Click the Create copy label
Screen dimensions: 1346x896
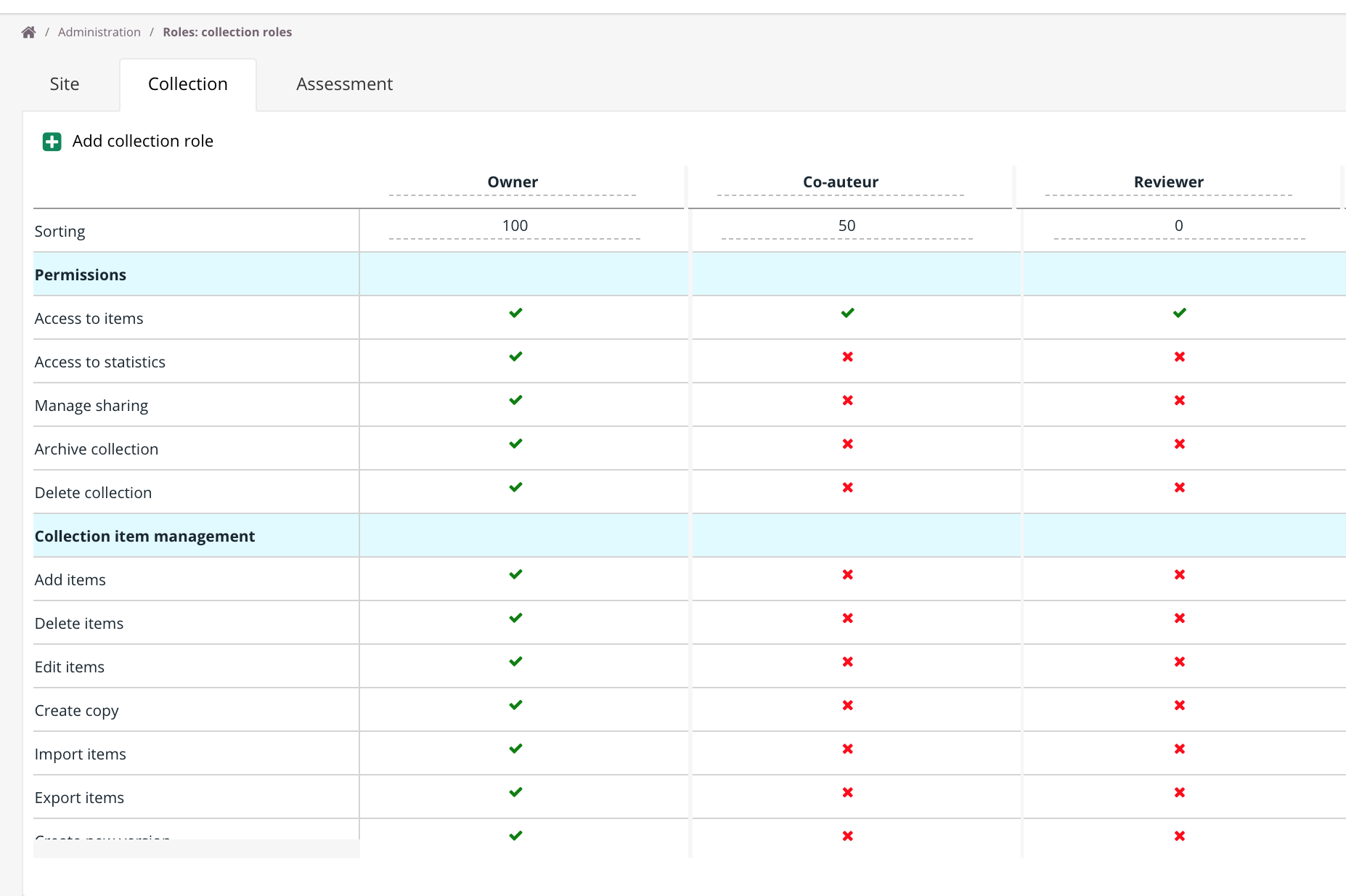[77, 711]
